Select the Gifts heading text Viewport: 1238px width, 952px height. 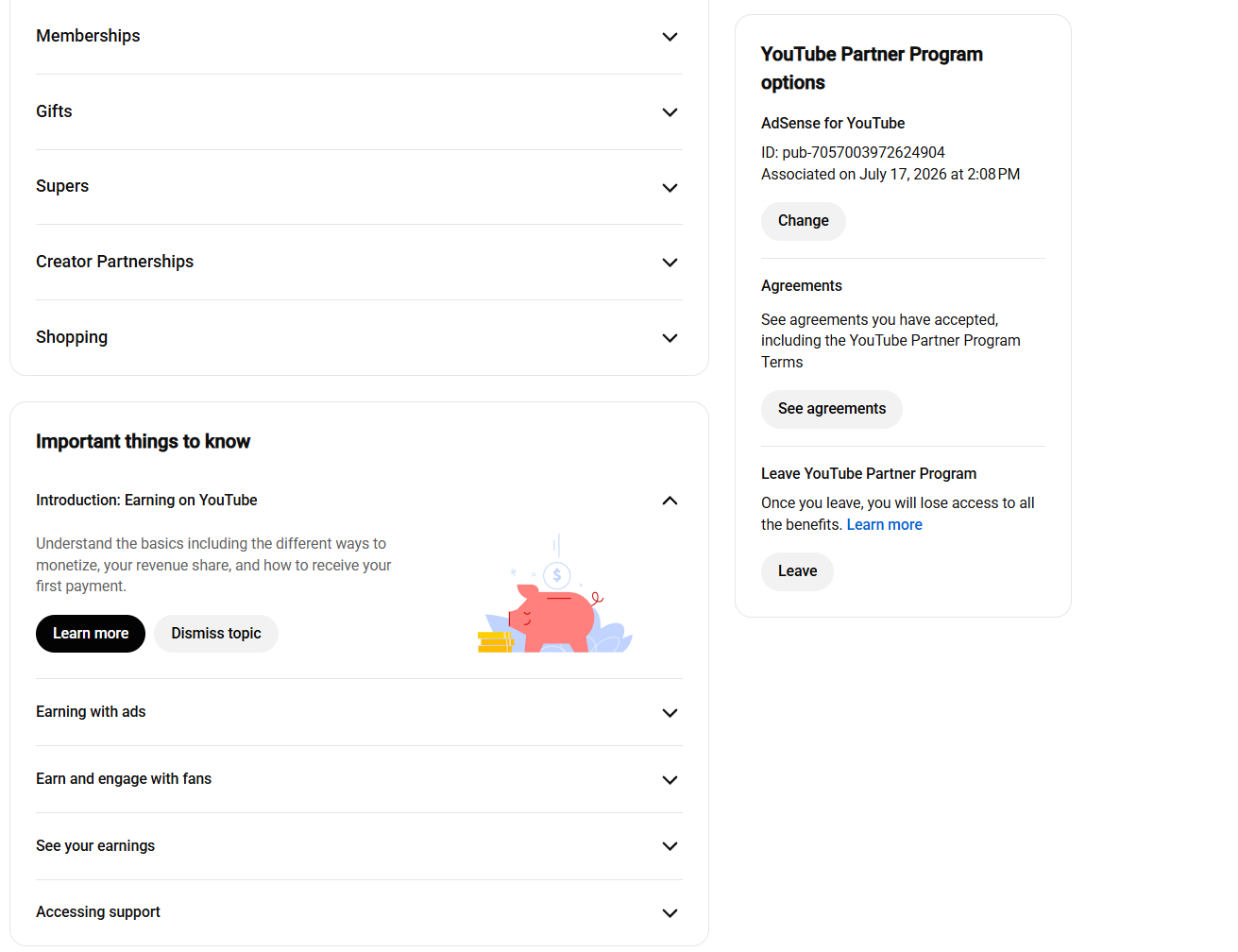[x=54, y=111]
